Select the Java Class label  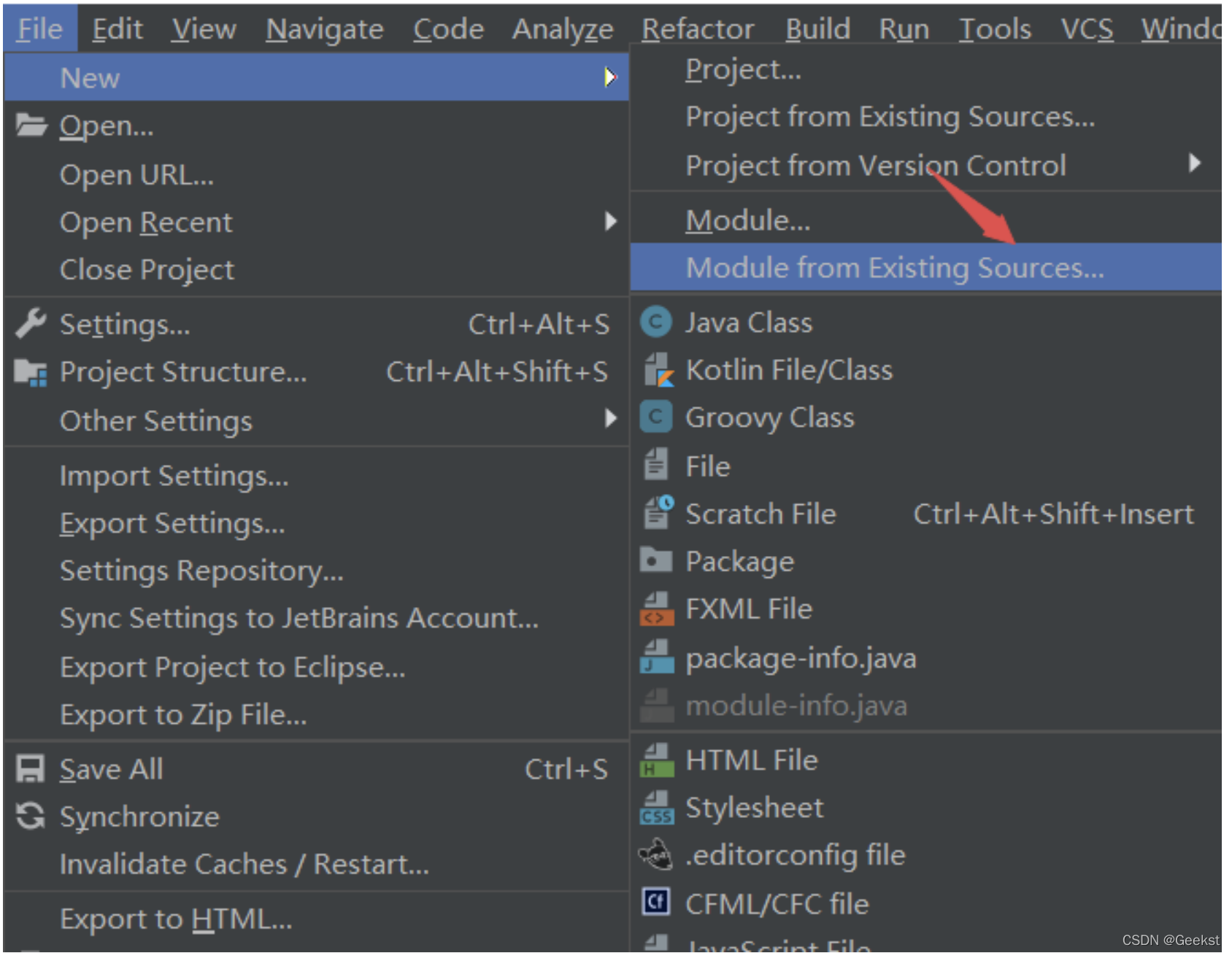pyautogui.click(x=748, y=323)
